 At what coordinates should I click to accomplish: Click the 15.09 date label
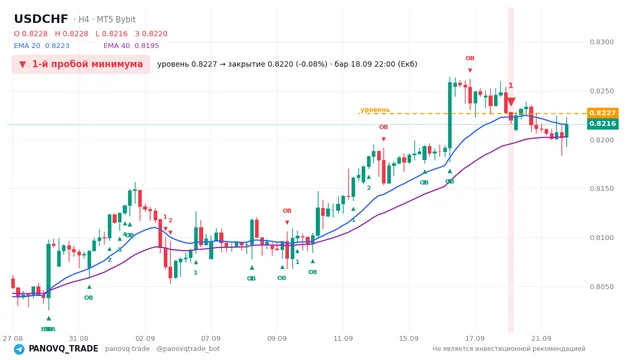(409, 338)
